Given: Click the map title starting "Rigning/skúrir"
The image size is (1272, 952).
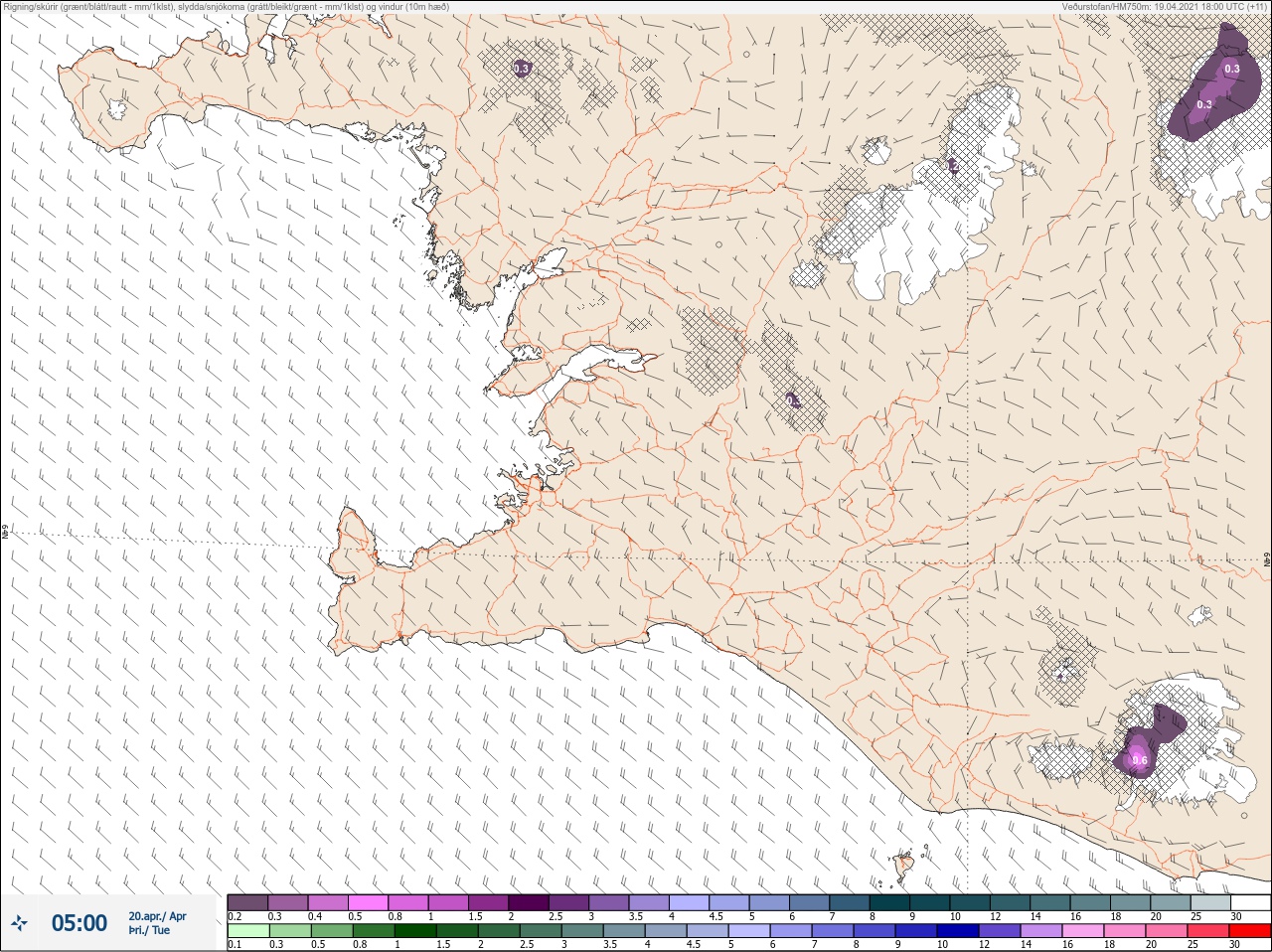Looking at the screenshot, I should point(227,7).
